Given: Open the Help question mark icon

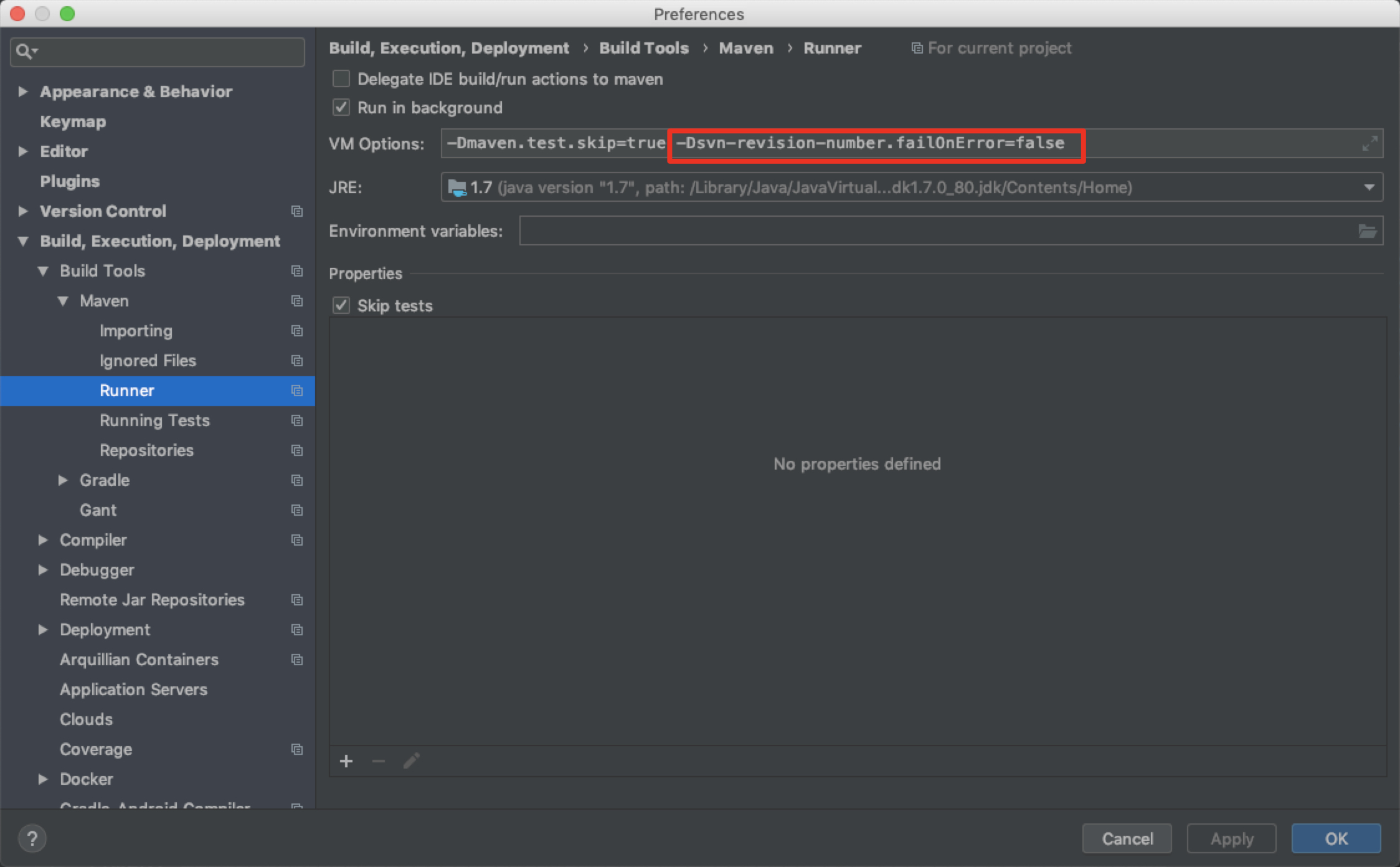Looking at the screenshot, I should 32,838.
